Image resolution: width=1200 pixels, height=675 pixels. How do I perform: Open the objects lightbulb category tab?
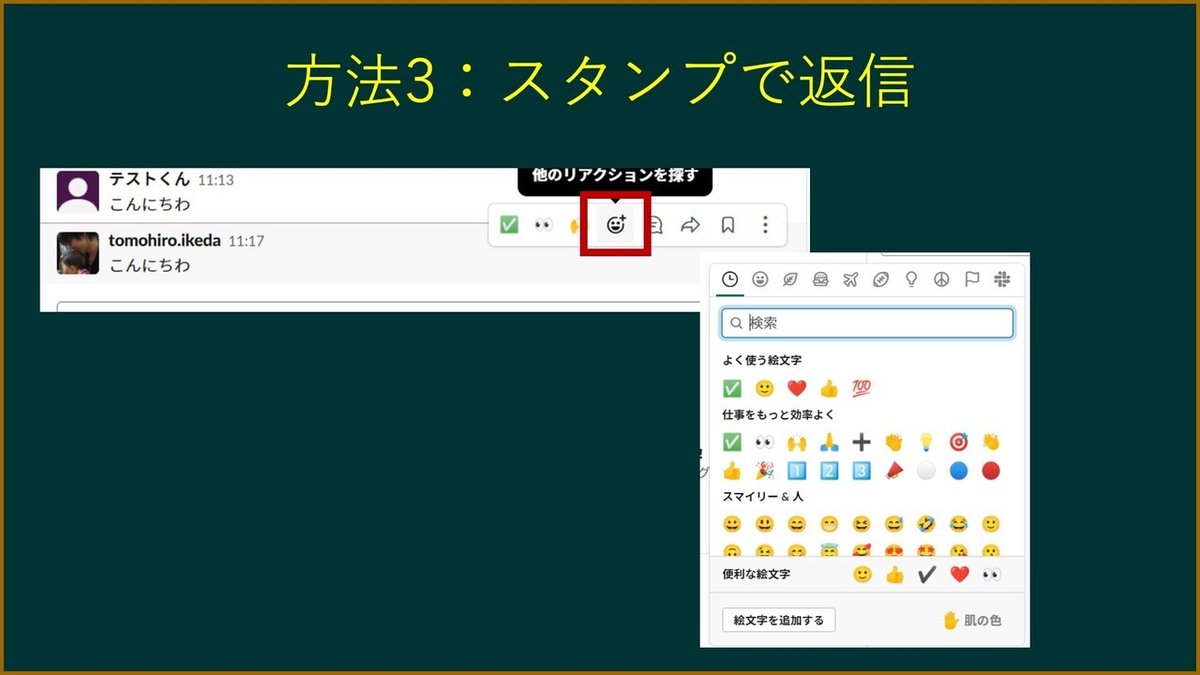click(911, 280)
